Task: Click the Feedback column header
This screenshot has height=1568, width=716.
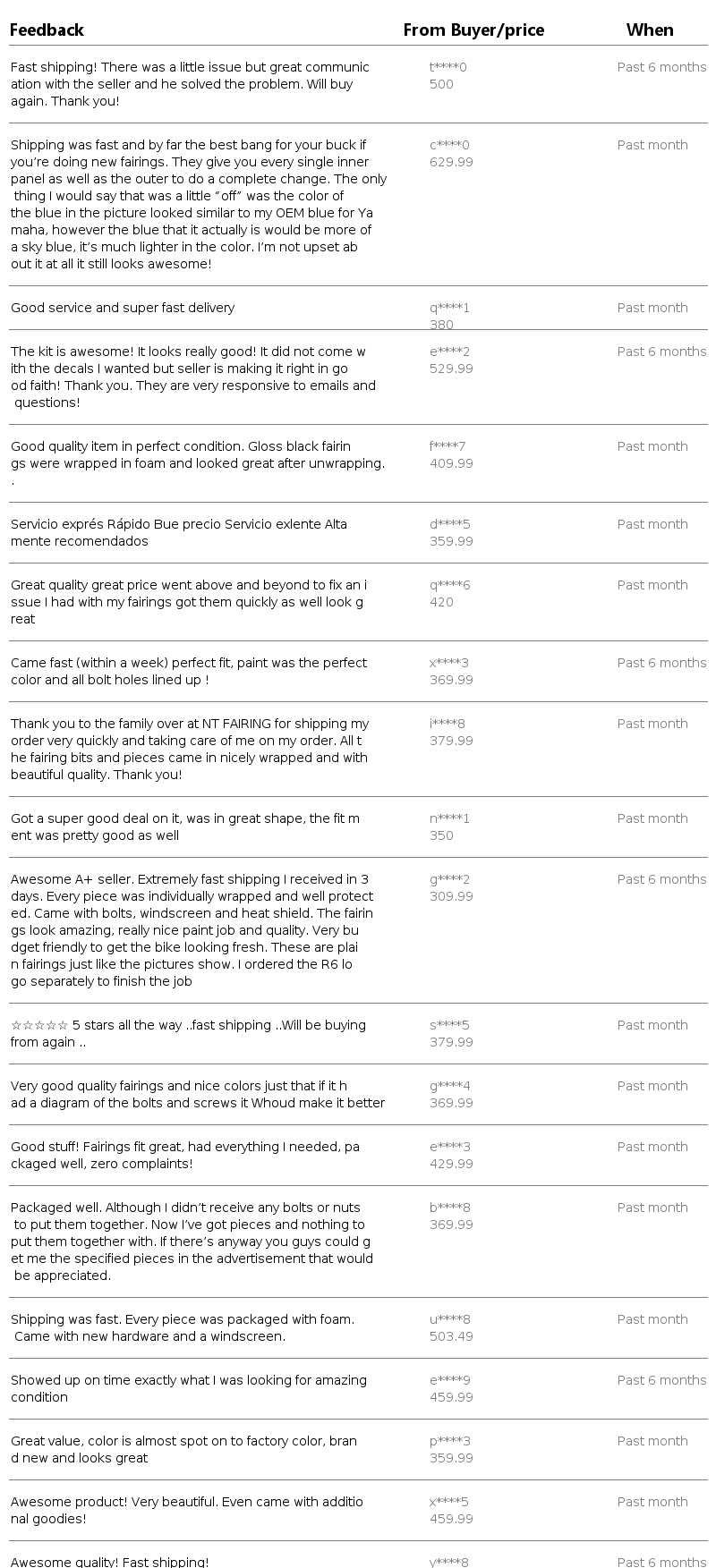Action: click(x=47, y=30)
